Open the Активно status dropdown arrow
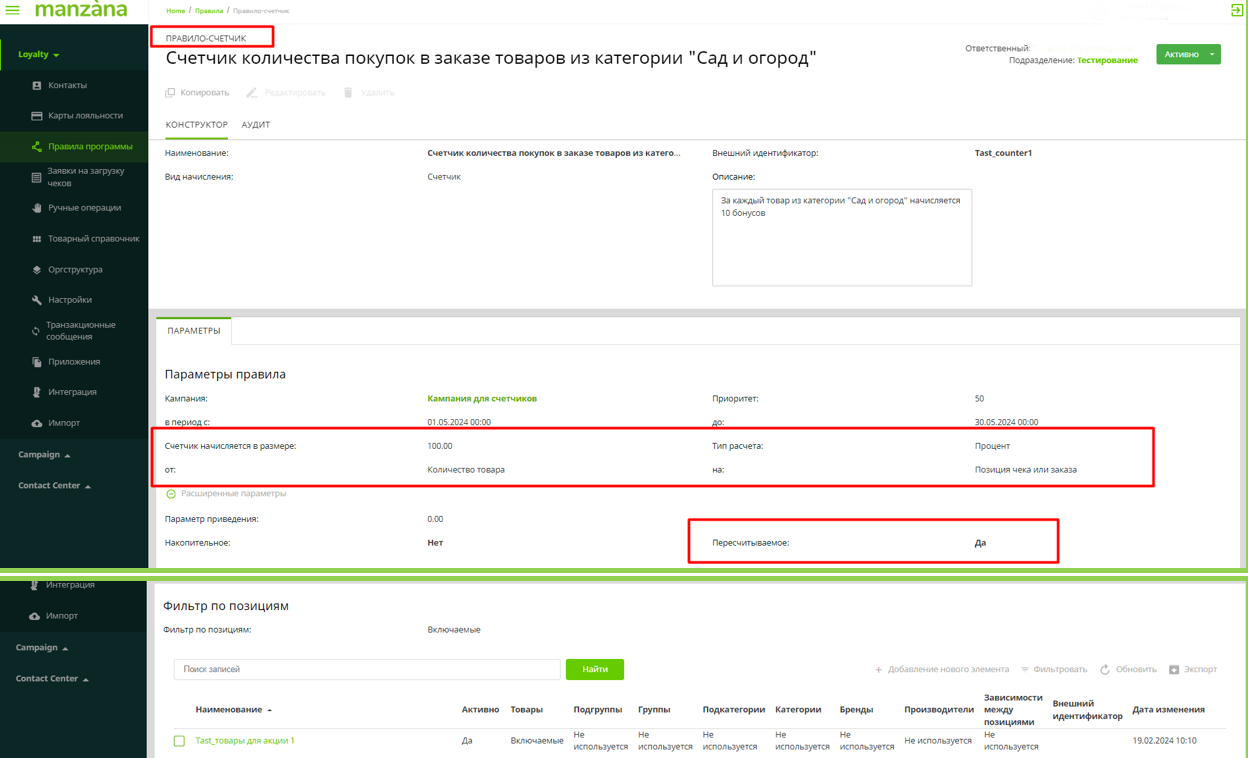 coord(1212,54)
